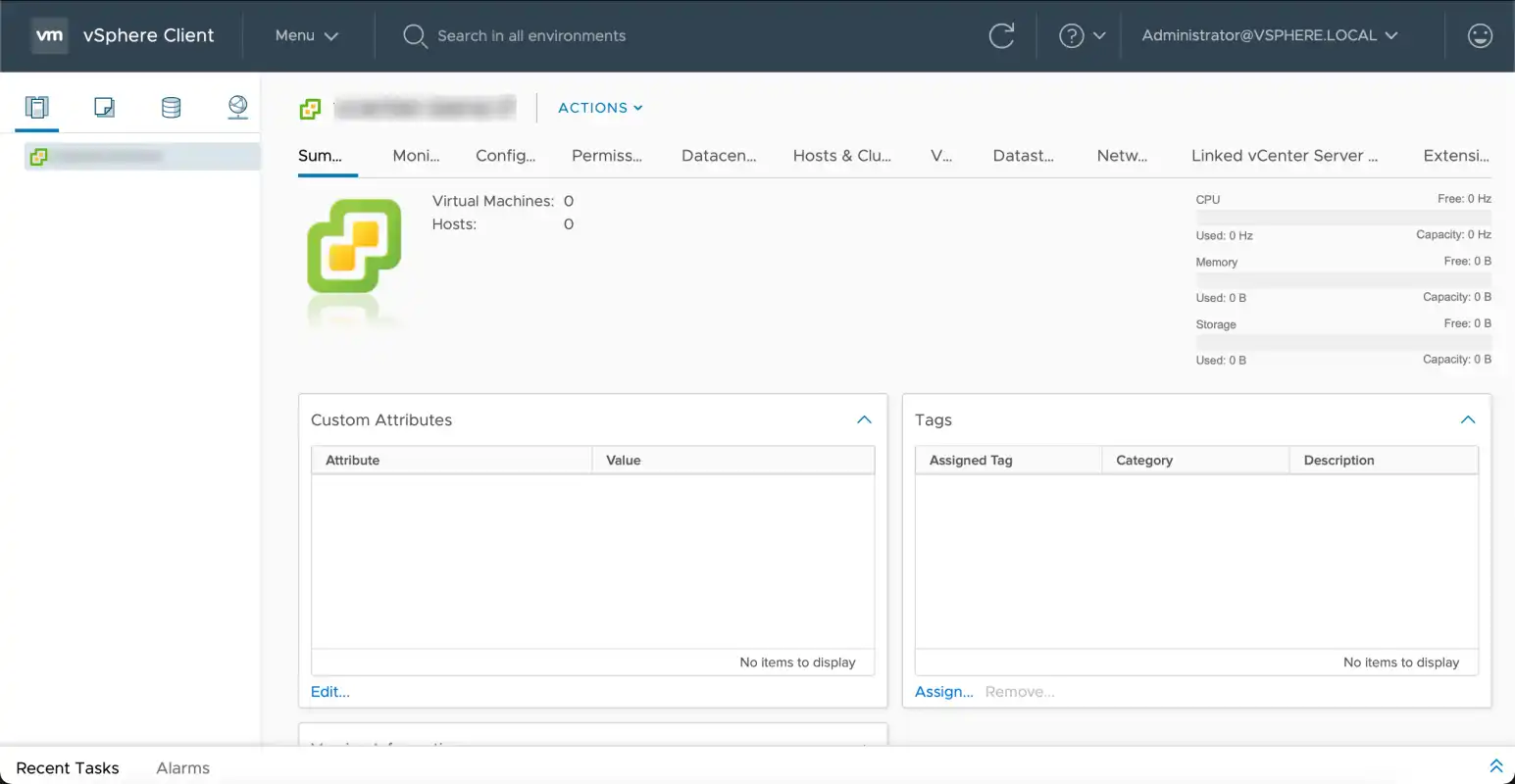Sort by the Description column header
The height and width of the screenshot is (784, 1515).
(1384, 461)
